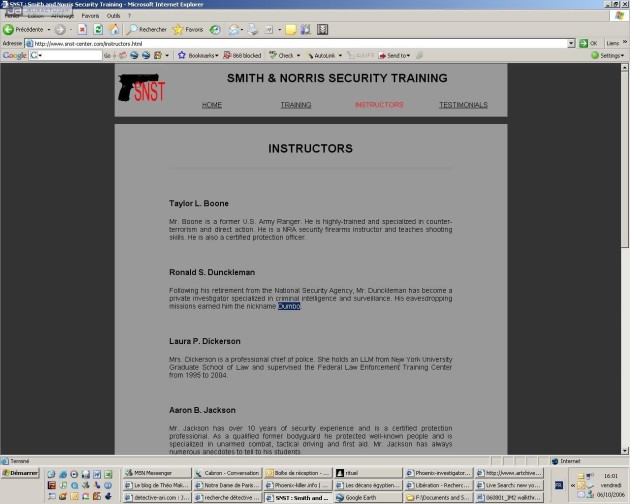Go to the Home page icon
The height and width of the screenshot is (504, 630).
click(114, 30)
